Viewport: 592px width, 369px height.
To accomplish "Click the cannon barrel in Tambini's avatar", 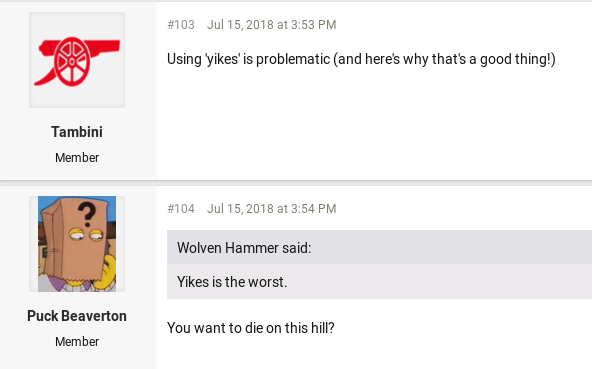I will (100, 46).
